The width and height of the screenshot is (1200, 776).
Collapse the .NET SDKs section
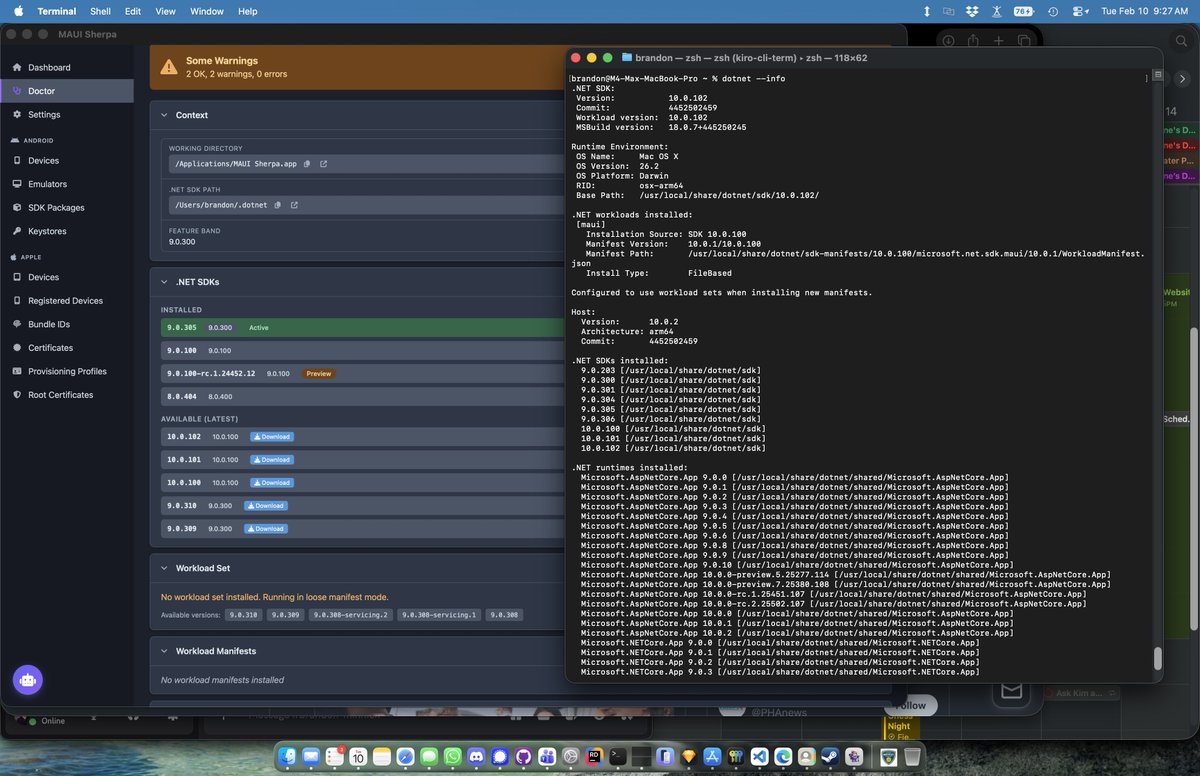[165, 282]
